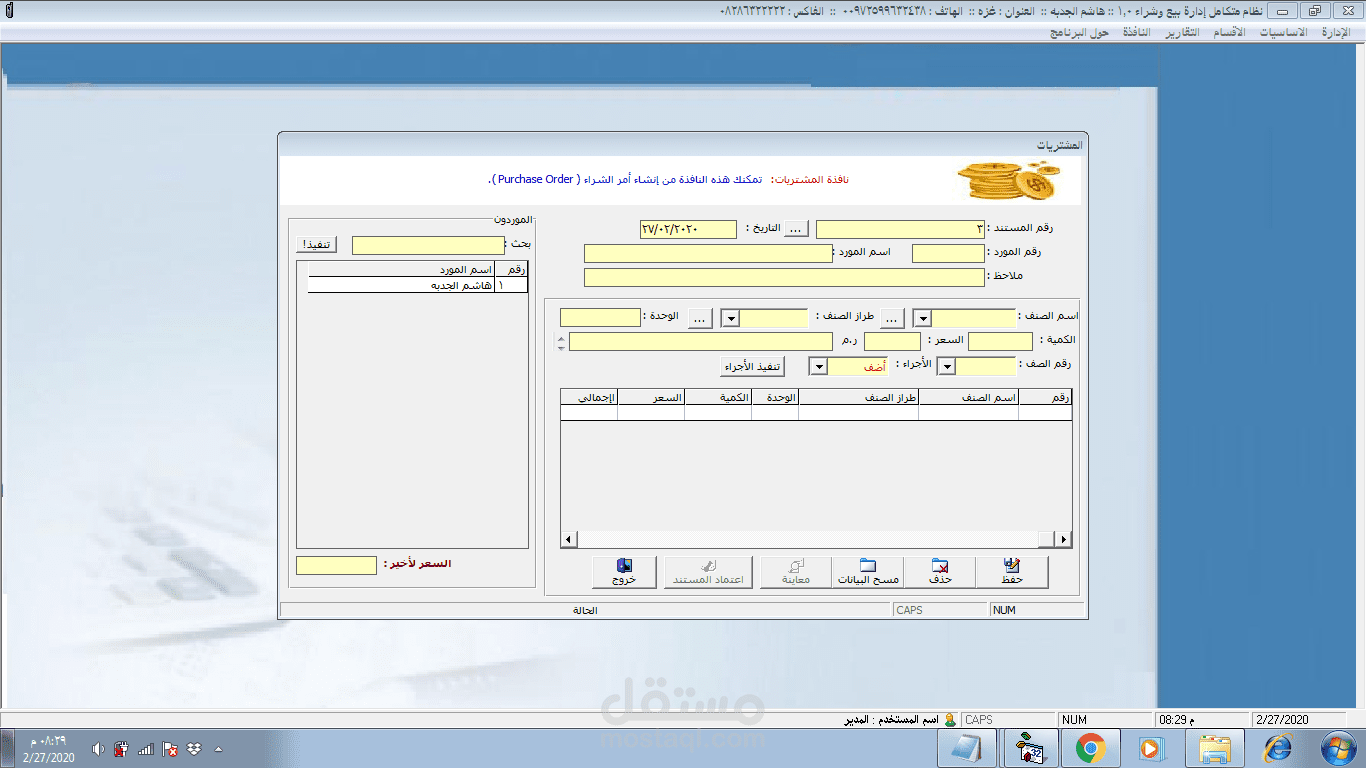This screenshot has height=768, width=1366.
Task: Toggle the CAPS indicator in the status bar
Action: click(939, 608)
